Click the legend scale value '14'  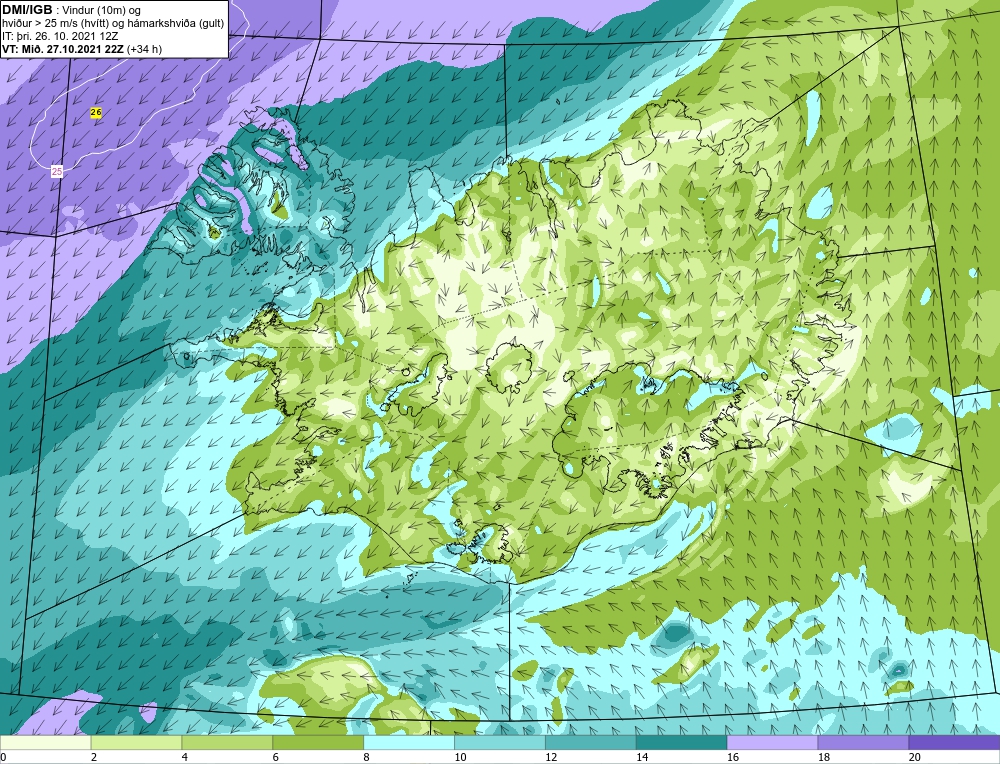pos(642,757)
